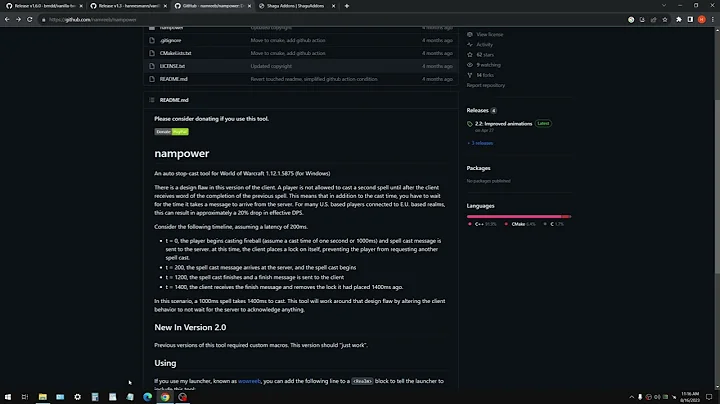Open Microsoft Edge from taskbar
Viewport: 720px width, 404px height.
[147, 397]
